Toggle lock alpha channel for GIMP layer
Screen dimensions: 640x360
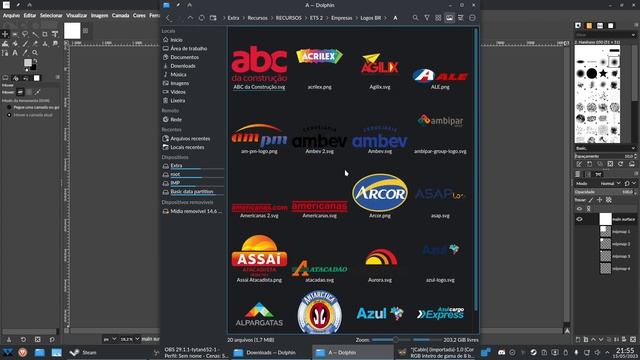(x=609, y=200)
